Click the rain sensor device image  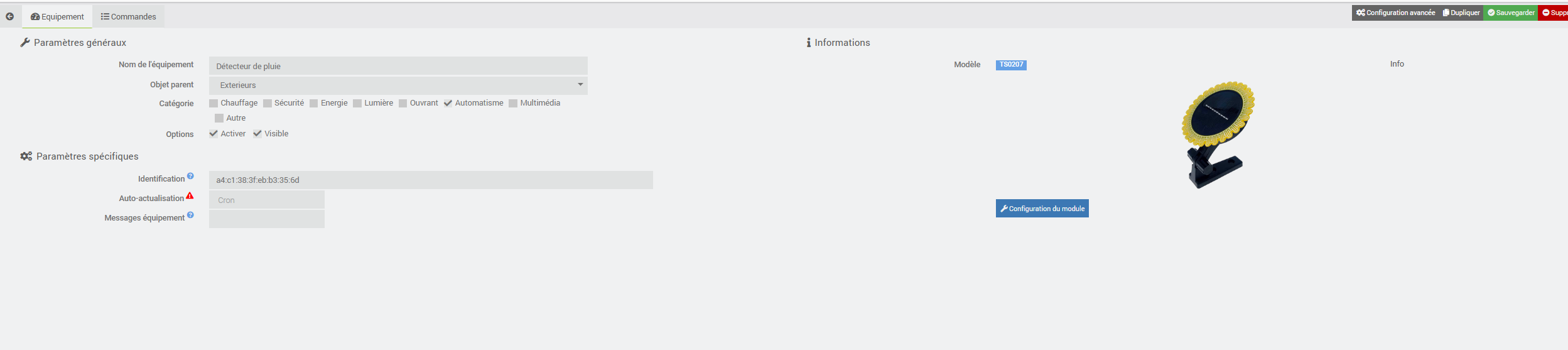click(1217, 134)
